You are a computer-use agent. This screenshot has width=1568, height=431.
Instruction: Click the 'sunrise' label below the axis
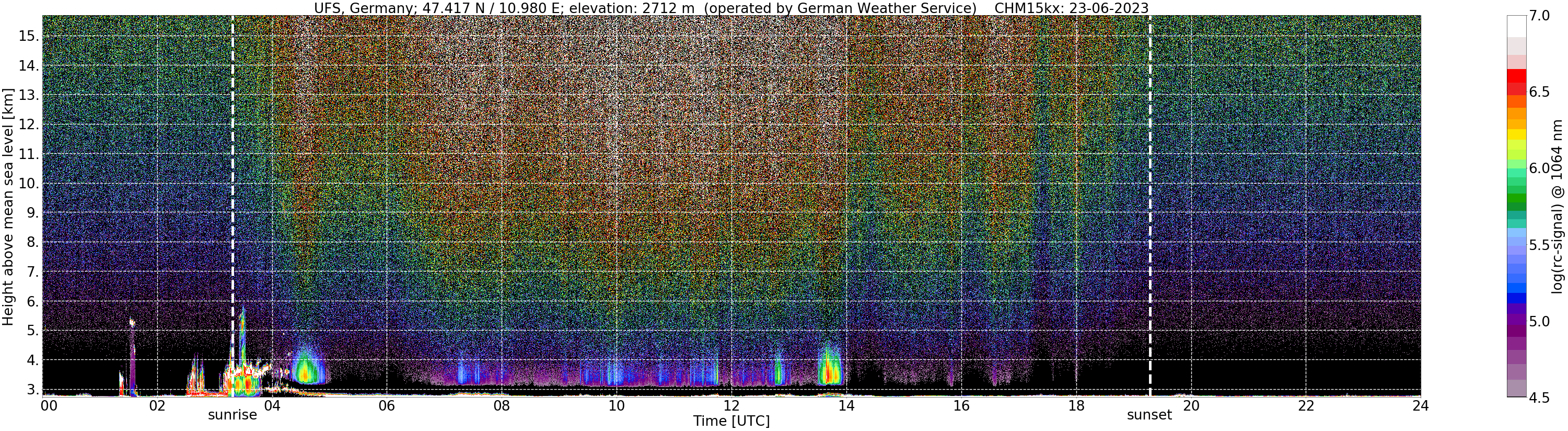(233, 415)
